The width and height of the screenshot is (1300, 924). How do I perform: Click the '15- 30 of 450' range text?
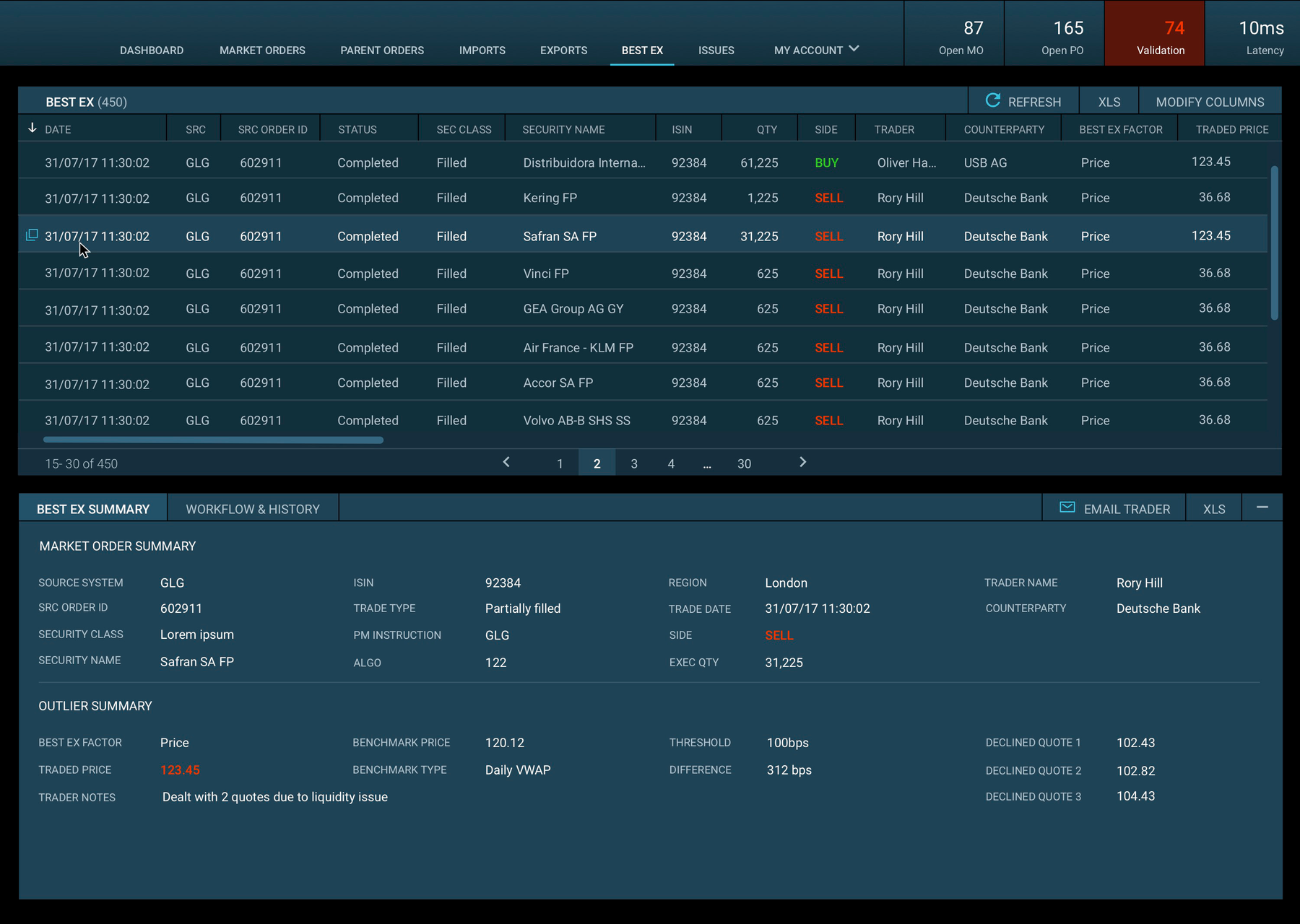(x=81, y=463)
